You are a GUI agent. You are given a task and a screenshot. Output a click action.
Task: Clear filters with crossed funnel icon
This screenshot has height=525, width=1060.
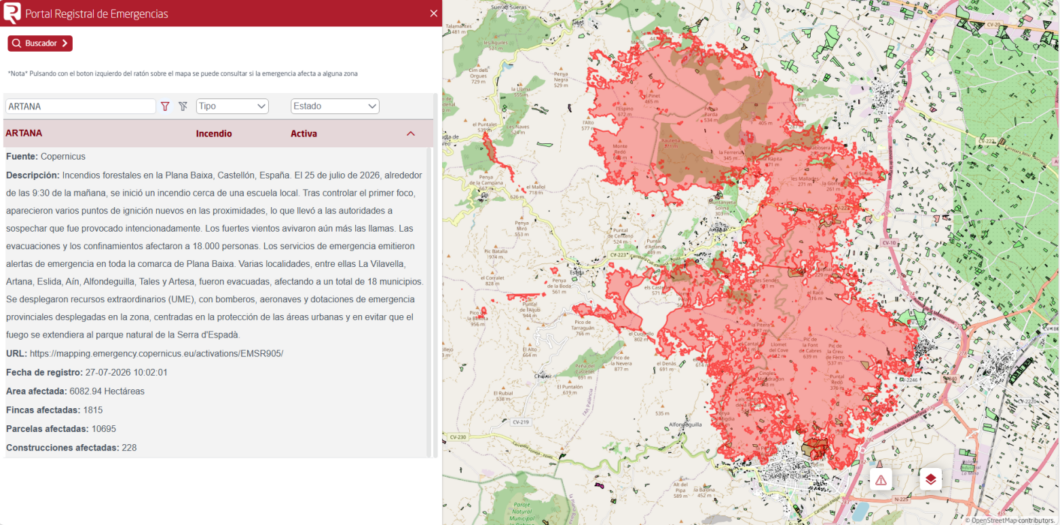click(x=183, y=106)
